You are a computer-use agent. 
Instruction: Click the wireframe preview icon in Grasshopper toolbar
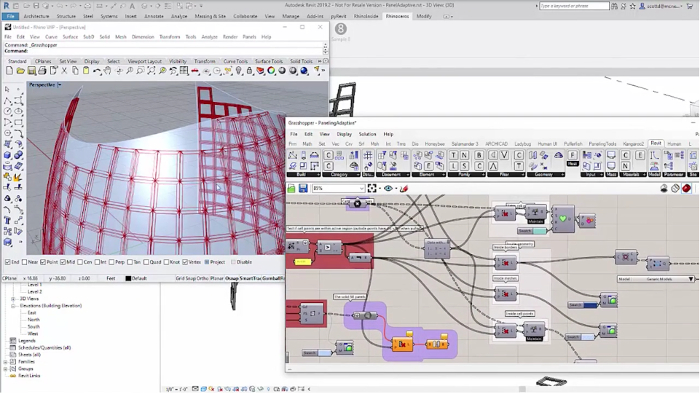(675, 188)
